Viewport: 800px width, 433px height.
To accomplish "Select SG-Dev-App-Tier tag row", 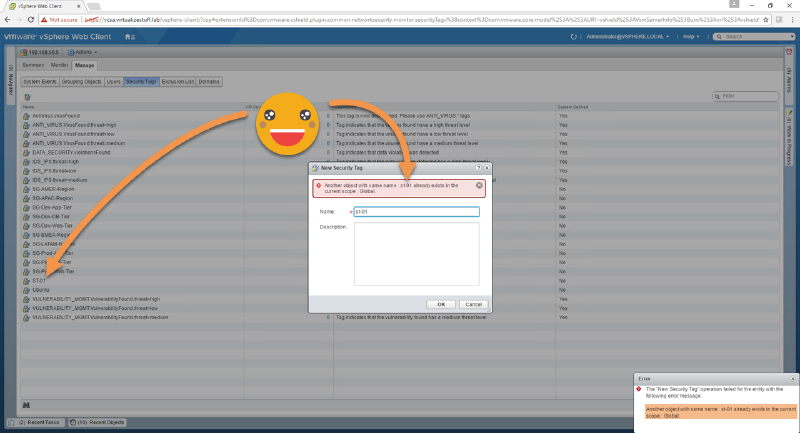I will point(401,208).
